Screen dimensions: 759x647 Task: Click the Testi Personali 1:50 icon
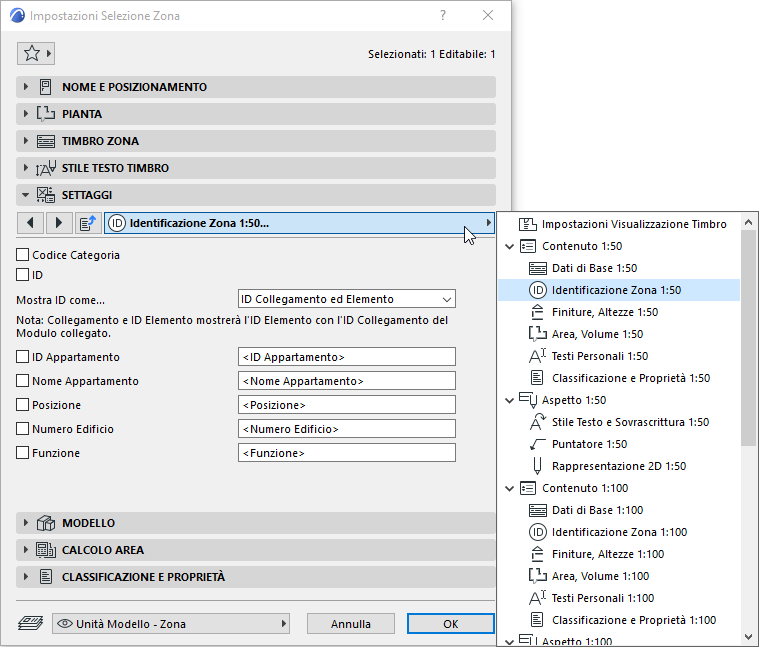[x=538, y=356]
